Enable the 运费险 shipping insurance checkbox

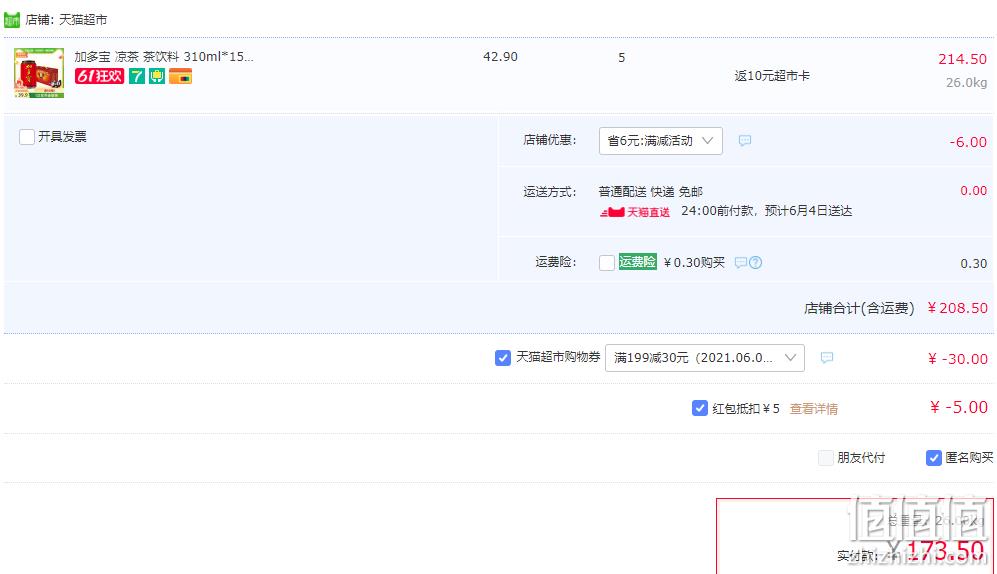(x=607, y=263)
